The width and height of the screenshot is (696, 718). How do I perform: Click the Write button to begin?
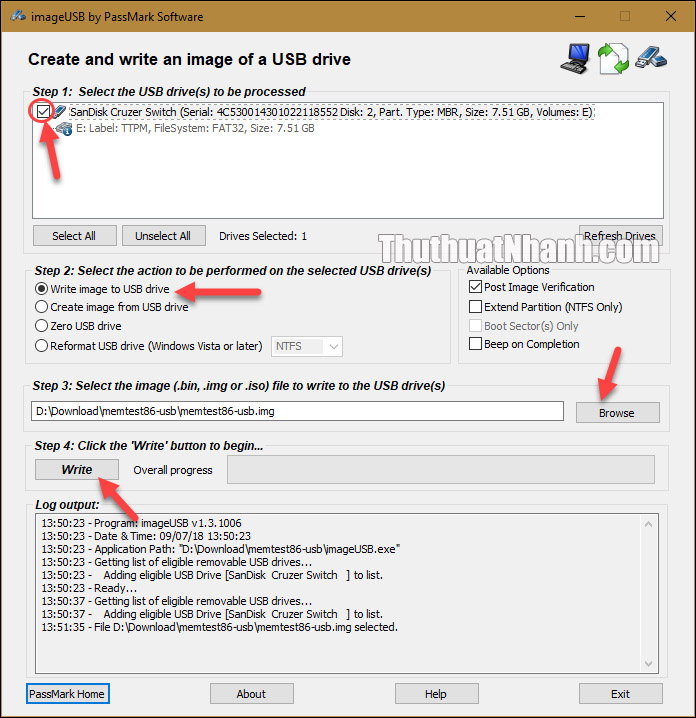click(77, 469)
